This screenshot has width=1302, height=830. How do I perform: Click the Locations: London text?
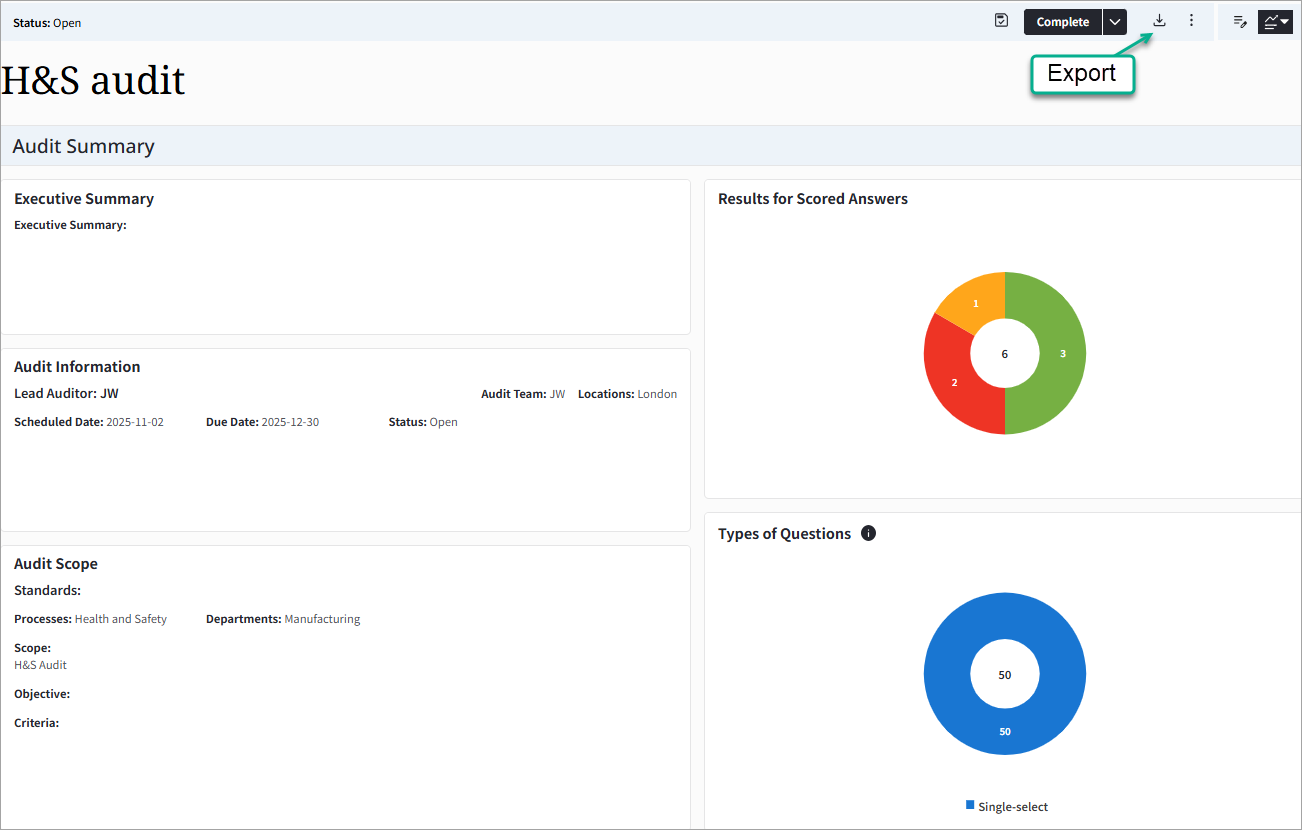point(627,394)
